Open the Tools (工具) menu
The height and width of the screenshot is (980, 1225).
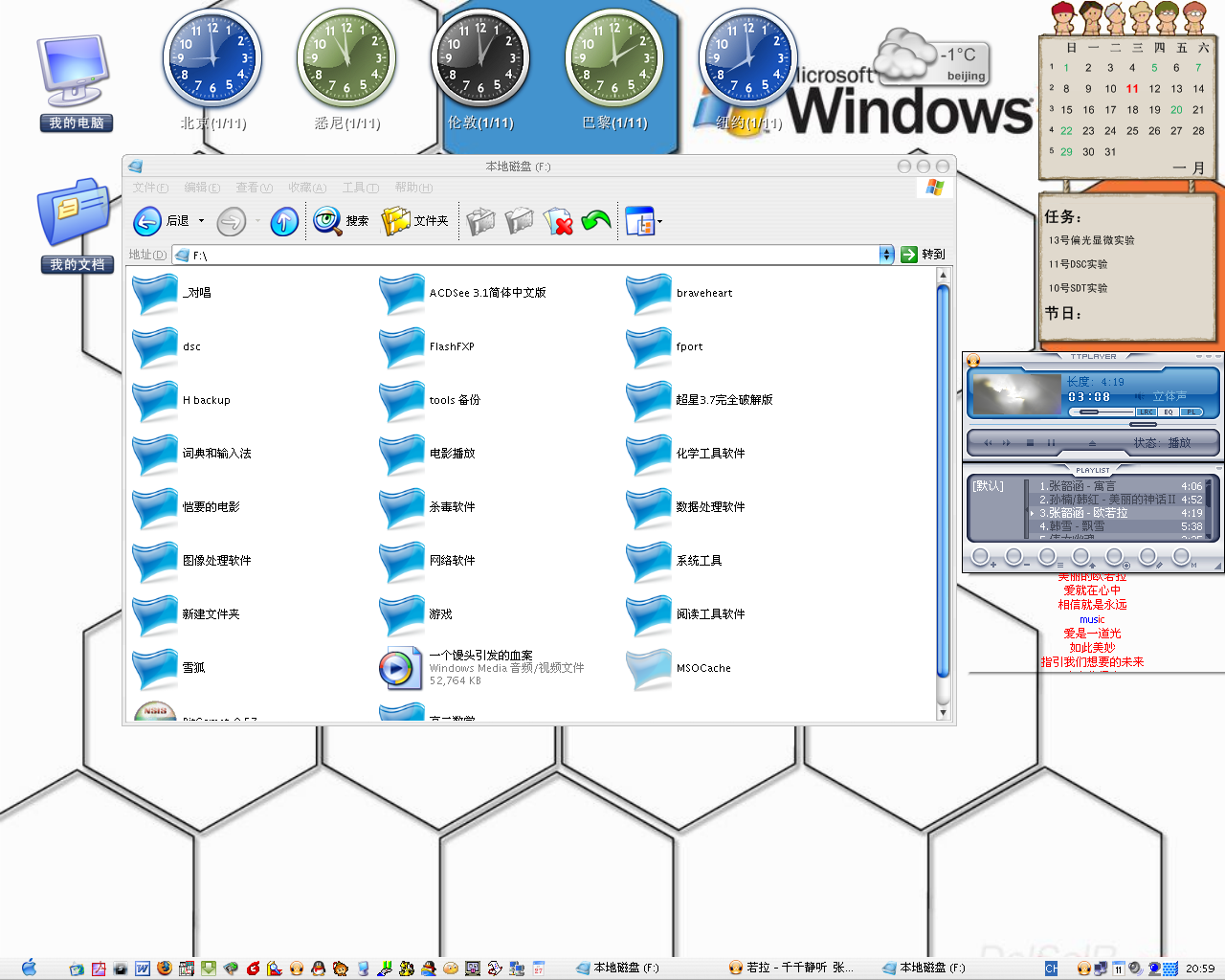361,188
